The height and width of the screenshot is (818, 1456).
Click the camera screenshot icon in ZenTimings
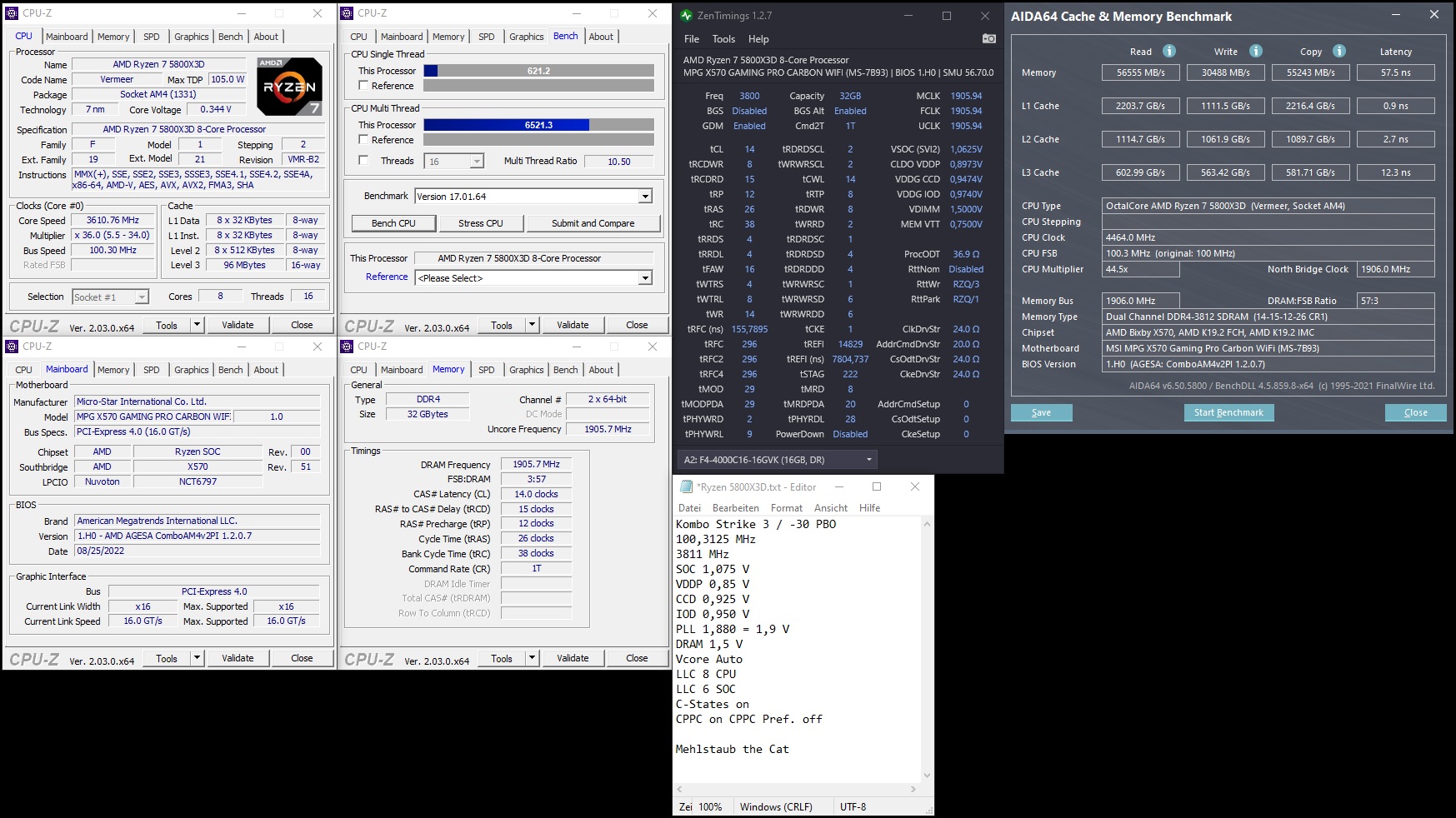click(988, 38)
